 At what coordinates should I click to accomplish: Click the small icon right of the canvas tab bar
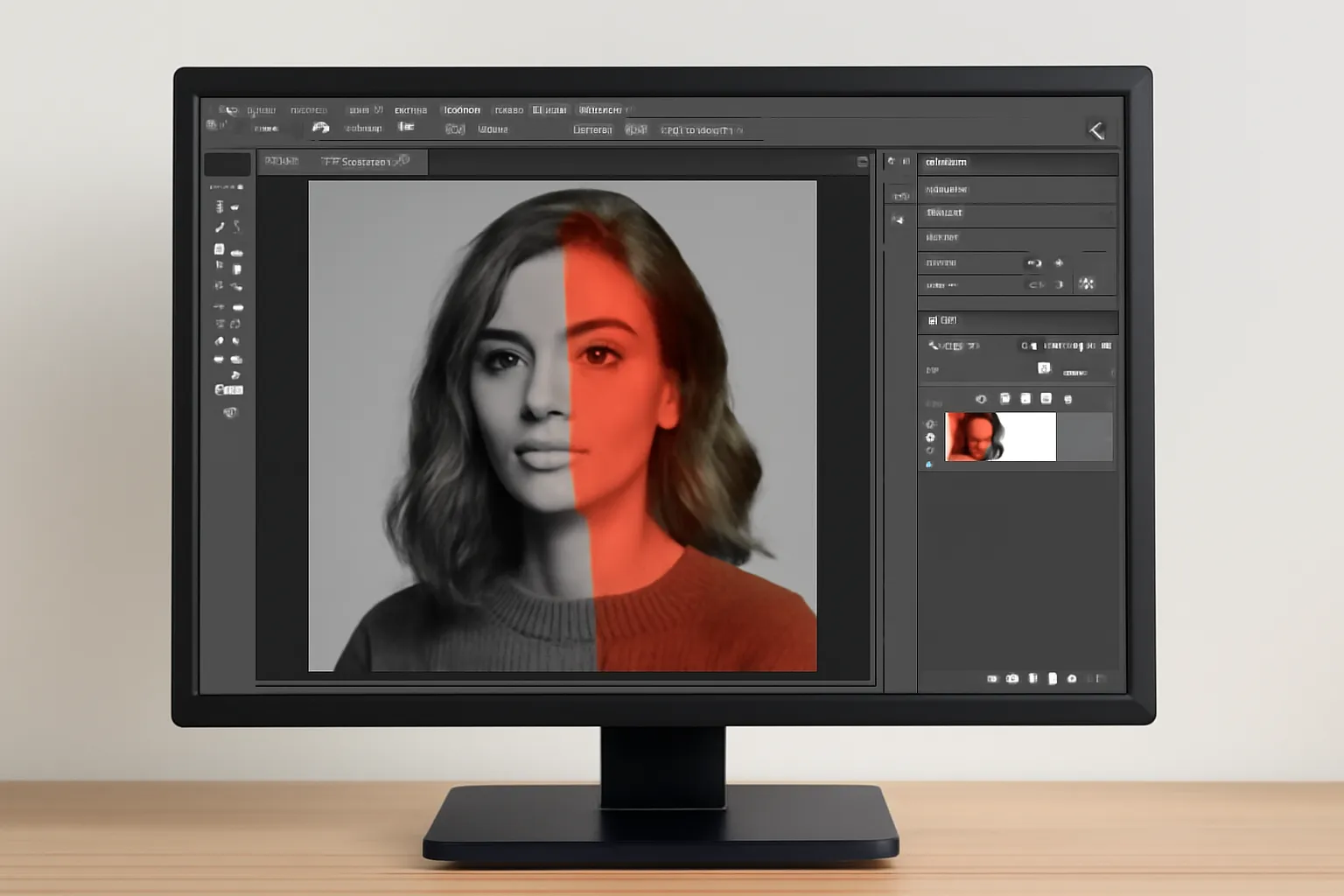pos(862,162)
